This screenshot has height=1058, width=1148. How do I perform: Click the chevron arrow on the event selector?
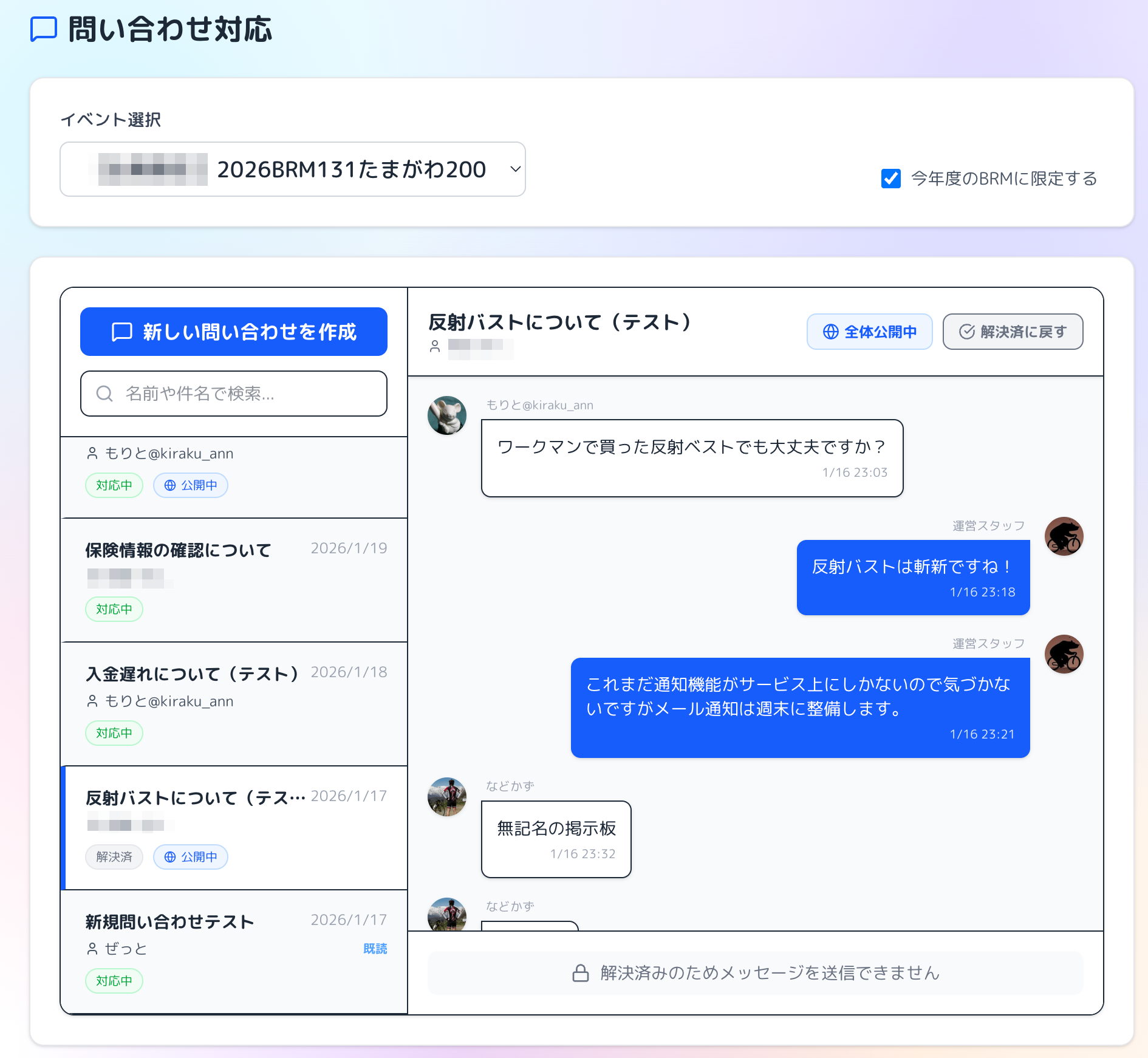point(515,169)
